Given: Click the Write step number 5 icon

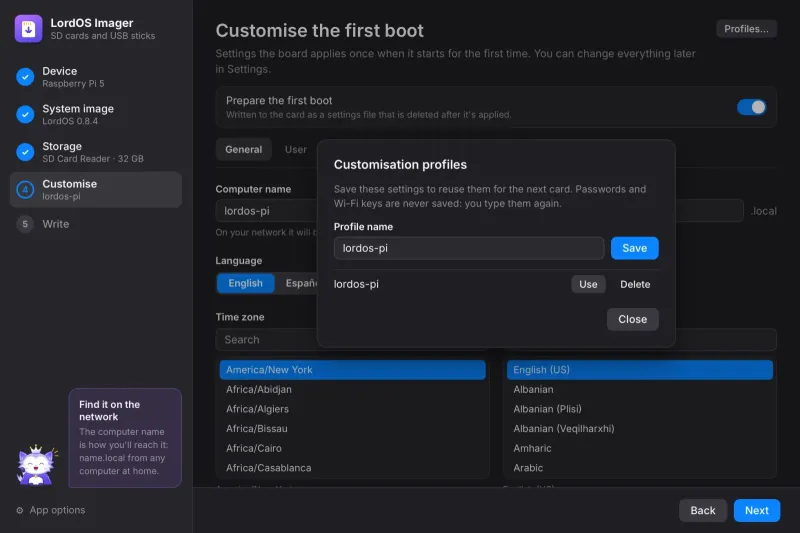Looking at the screenshot, I should 25,224.
